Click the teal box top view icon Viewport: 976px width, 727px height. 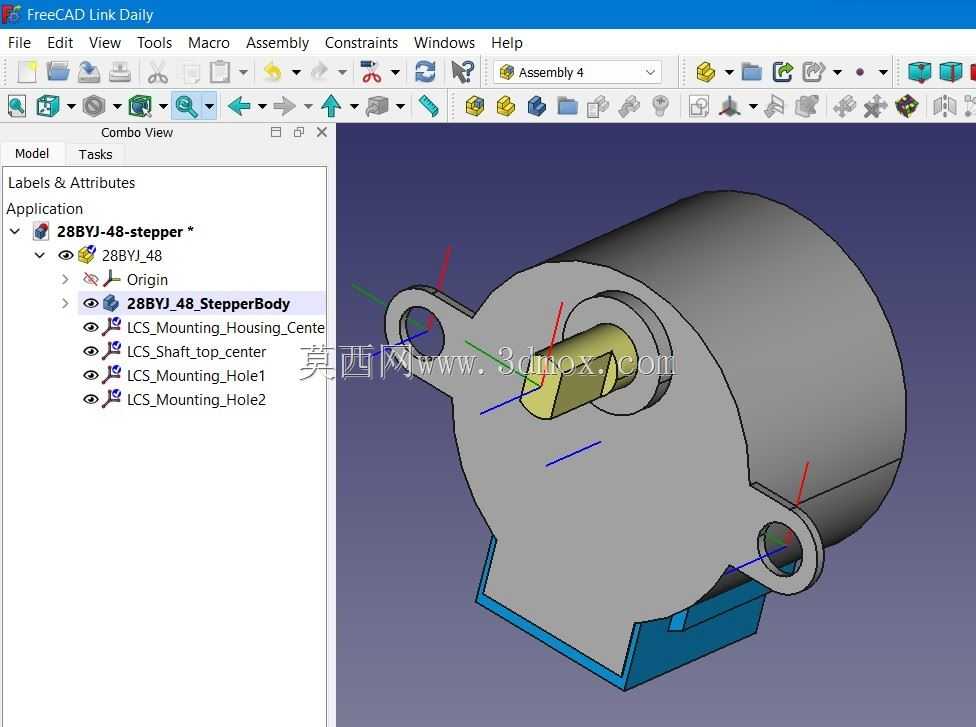pos(920,72)
